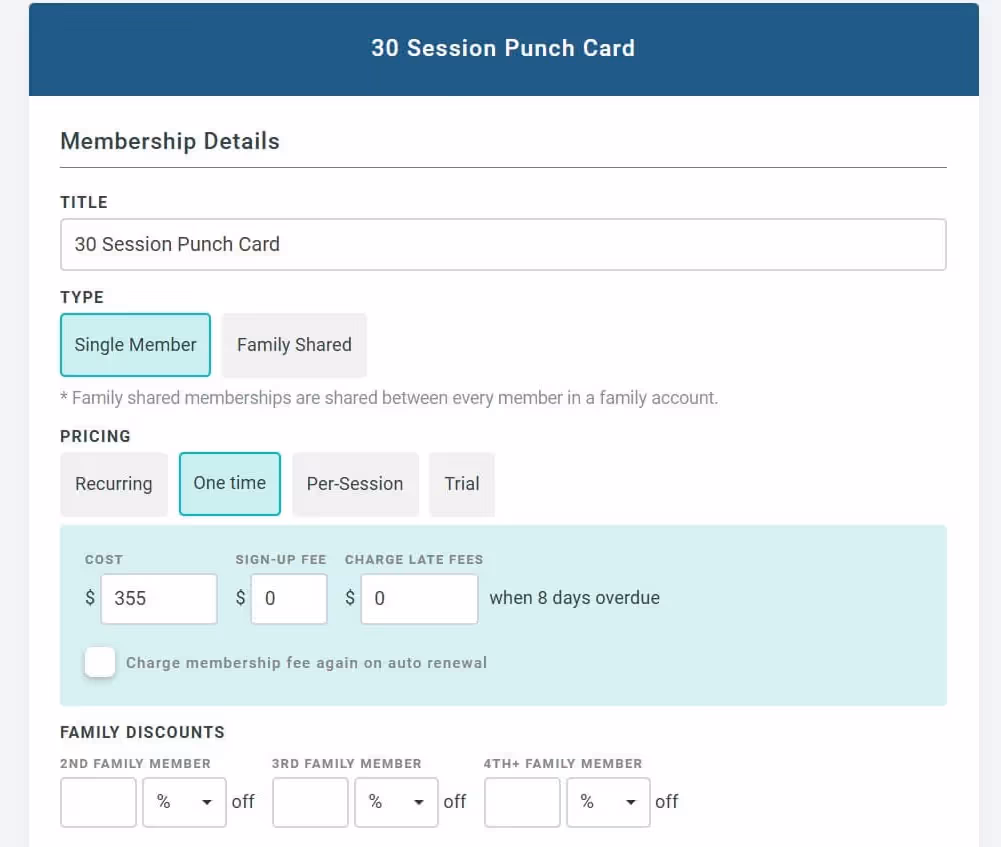Screen dimensions: 1001x847
Task: Click the 3rd family member discount value box
Action: [310, 802]
